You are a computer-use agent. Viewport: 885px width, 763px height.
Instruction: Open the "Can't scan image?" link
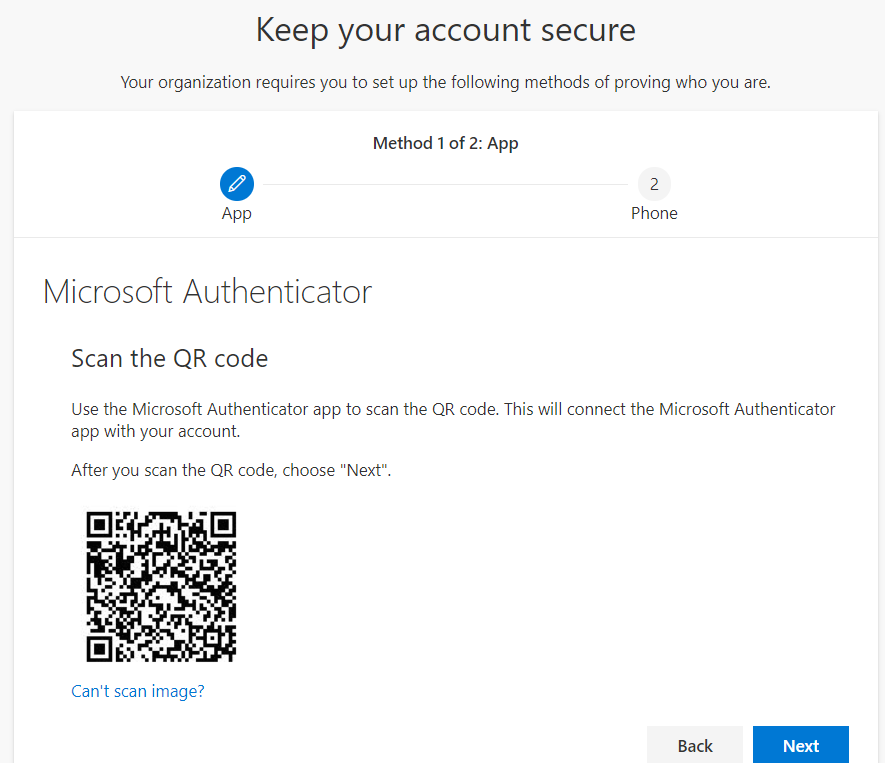point(138,691)
